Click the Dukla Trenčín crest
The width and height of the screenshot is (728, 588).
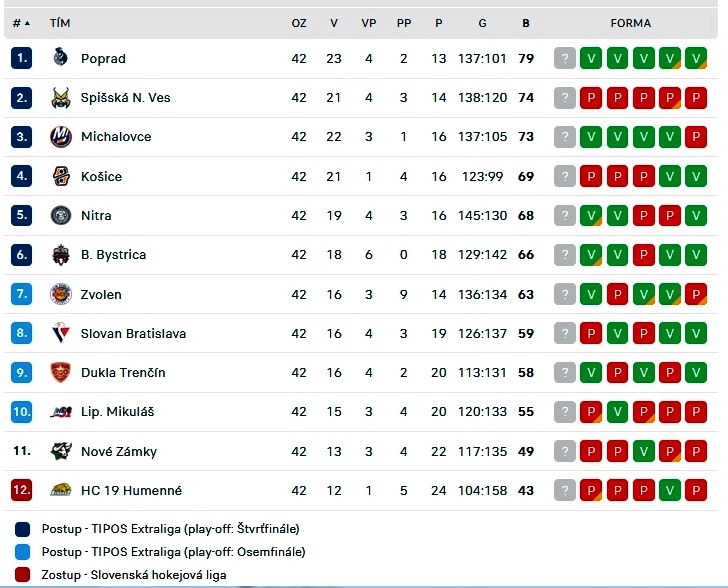click(x=61, y=372)
